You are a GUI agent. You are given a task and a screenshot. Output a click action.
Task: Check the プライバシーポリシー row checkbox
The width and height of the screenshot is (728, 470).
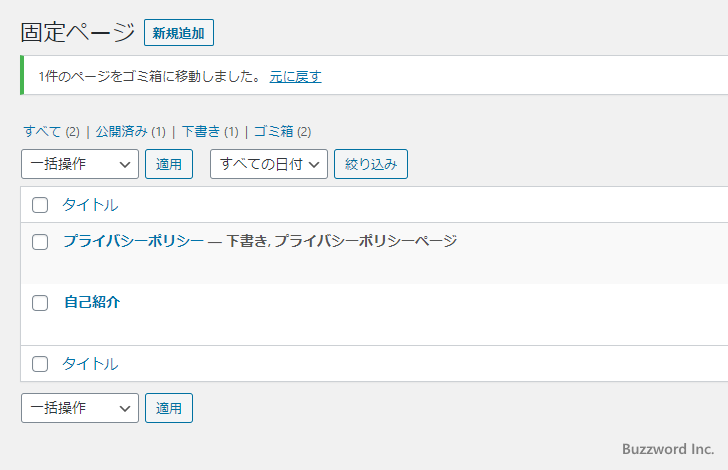tap(40, 241)
